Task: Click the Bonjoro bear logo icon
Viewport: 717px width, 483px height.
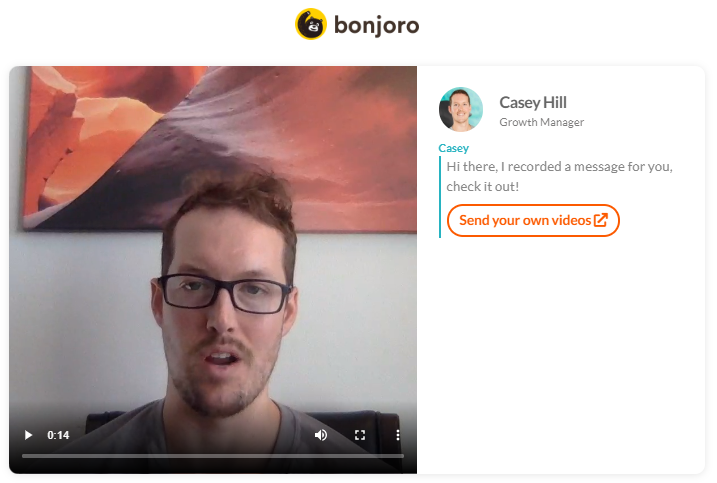Action: pos(311,24)
